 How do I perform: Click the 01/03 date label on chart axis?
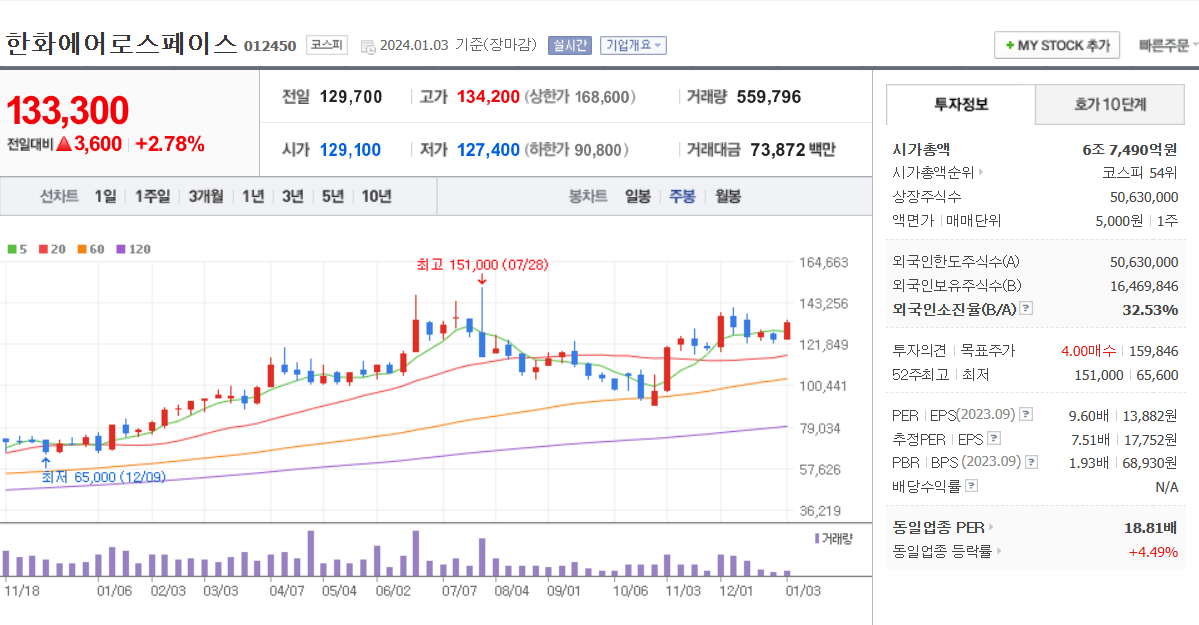pyautogui.click(x=803, y=591)
